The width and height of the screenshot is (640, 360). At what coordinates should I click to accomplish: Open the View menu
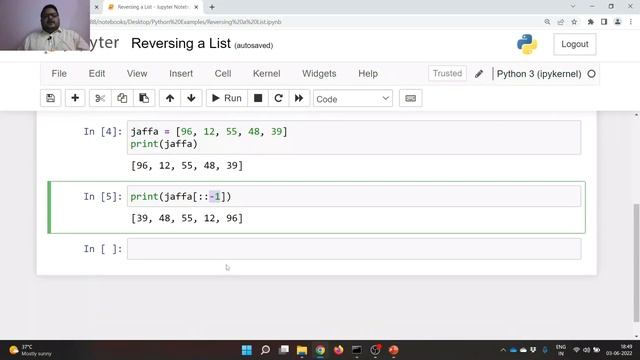click(x=137, y=73)
